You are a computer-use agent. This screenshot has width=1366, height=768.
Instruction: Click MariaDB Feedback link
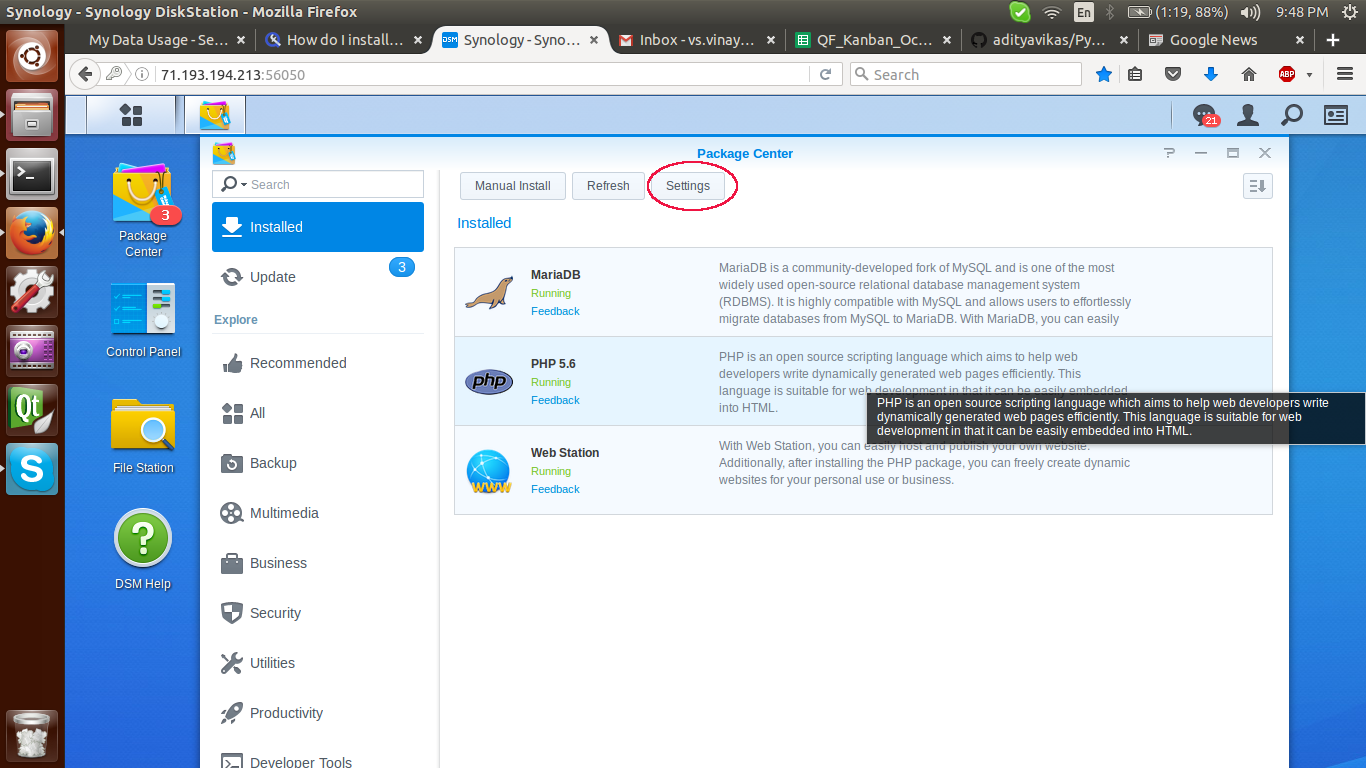pos(555,311)
